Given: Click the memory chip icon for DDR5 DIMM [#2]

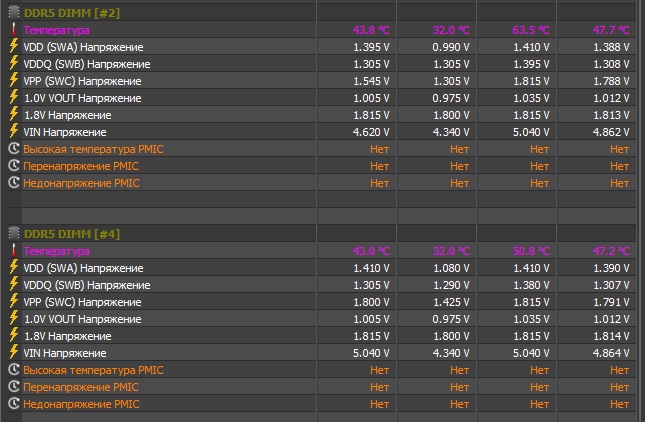Looking at the screenshot, I should 13,12.
